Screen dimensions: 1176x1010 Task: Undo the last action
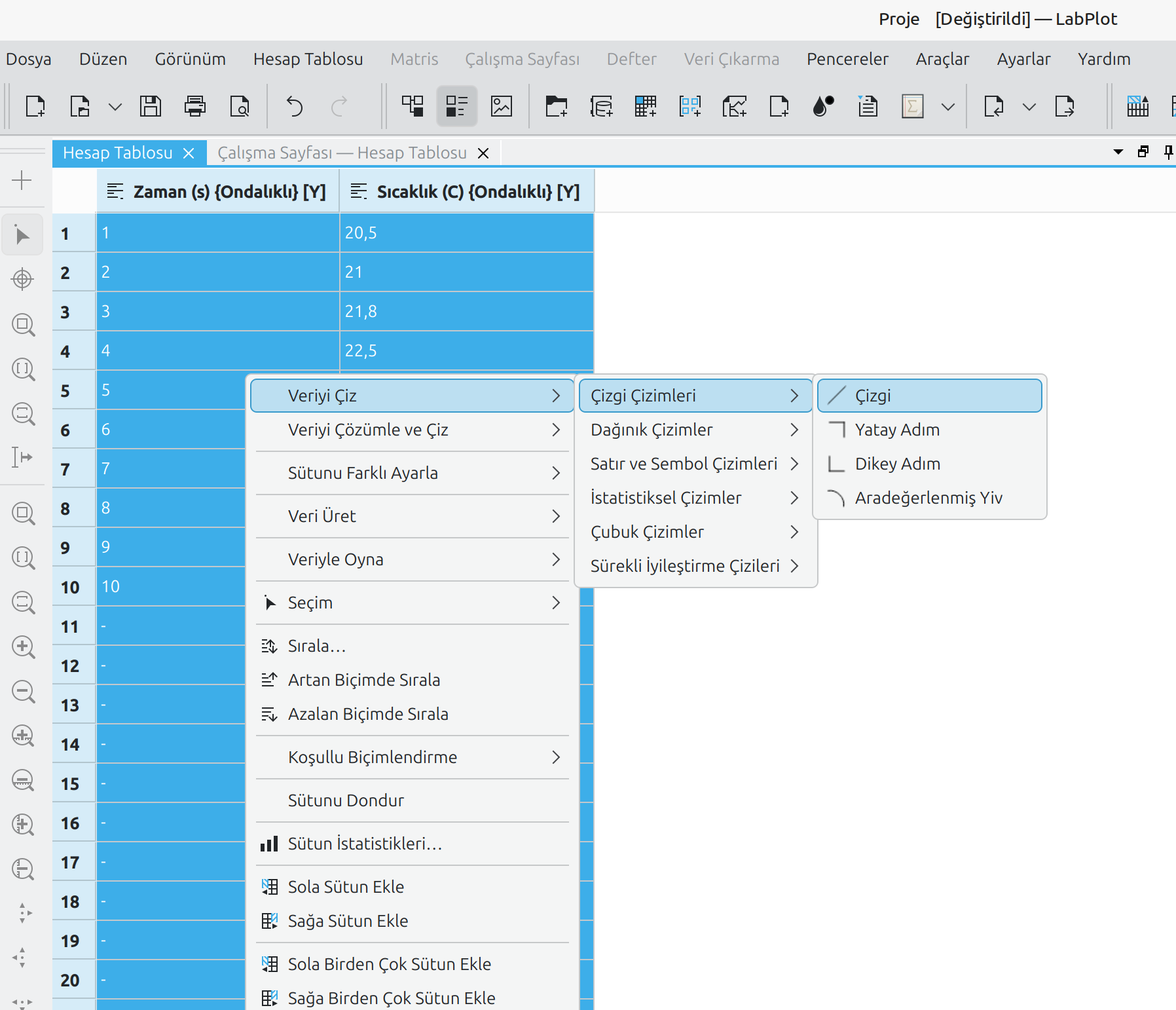pos(295,105)
